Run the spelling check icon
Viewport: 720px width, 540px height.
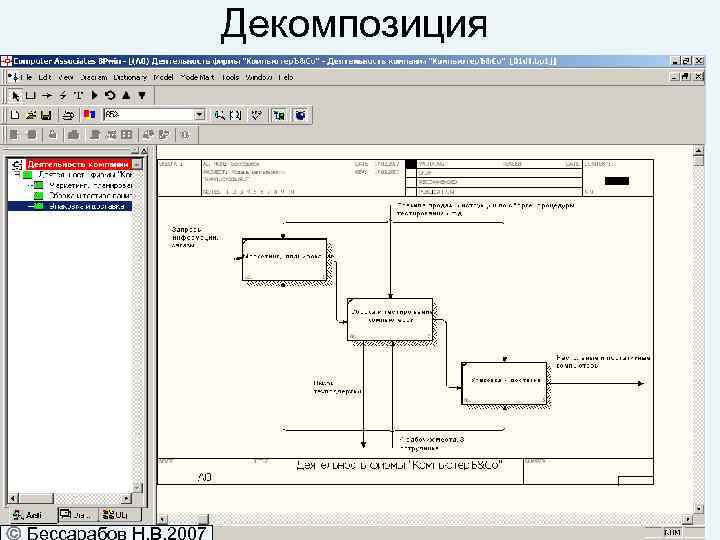[x=256, y=115]
